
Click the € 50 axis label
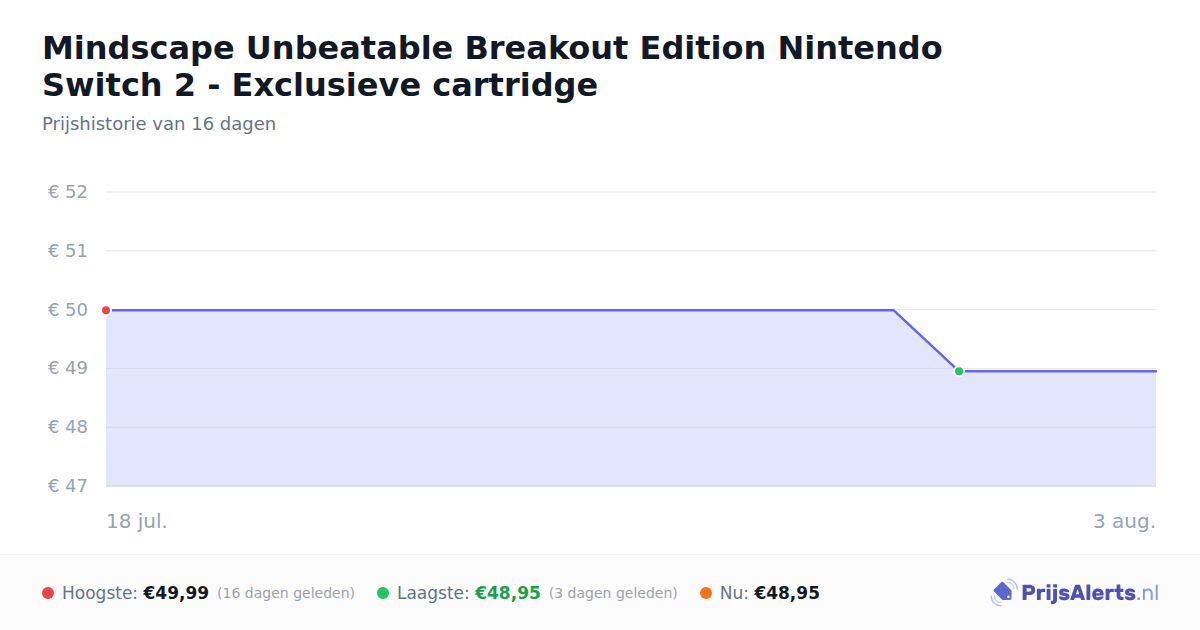click(68, 310)
